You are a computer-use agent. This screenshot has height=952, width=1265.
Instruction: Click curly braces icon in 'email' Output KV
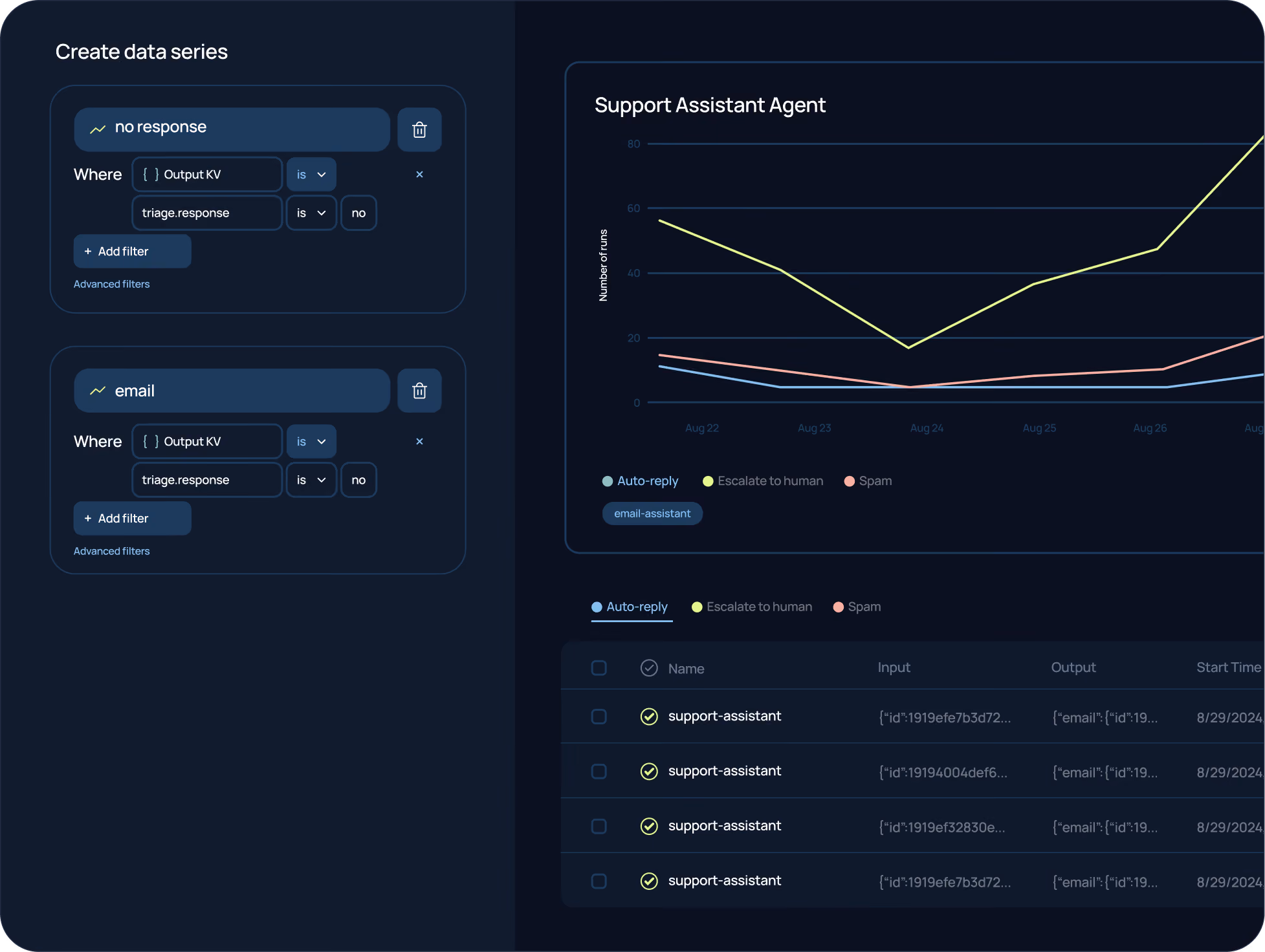coord(151,442)
